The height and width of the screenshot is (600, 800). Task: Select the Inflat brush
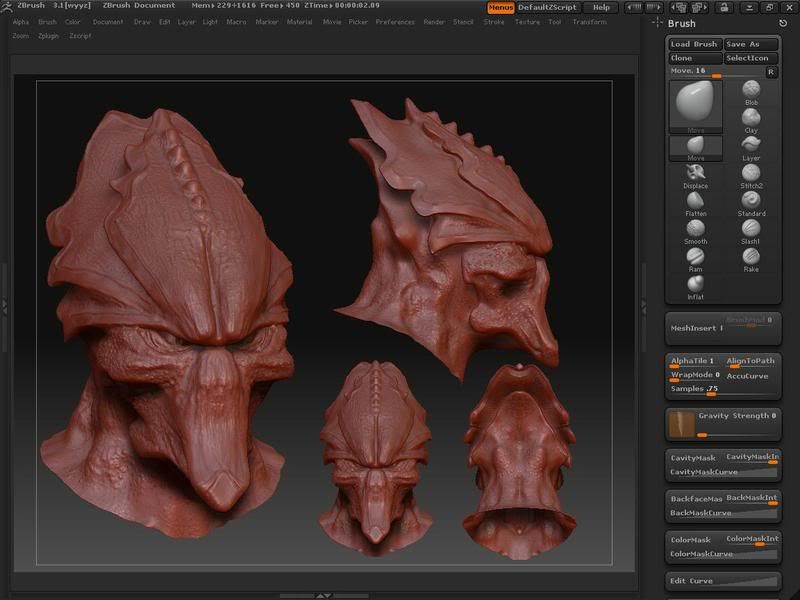[695, 285]
